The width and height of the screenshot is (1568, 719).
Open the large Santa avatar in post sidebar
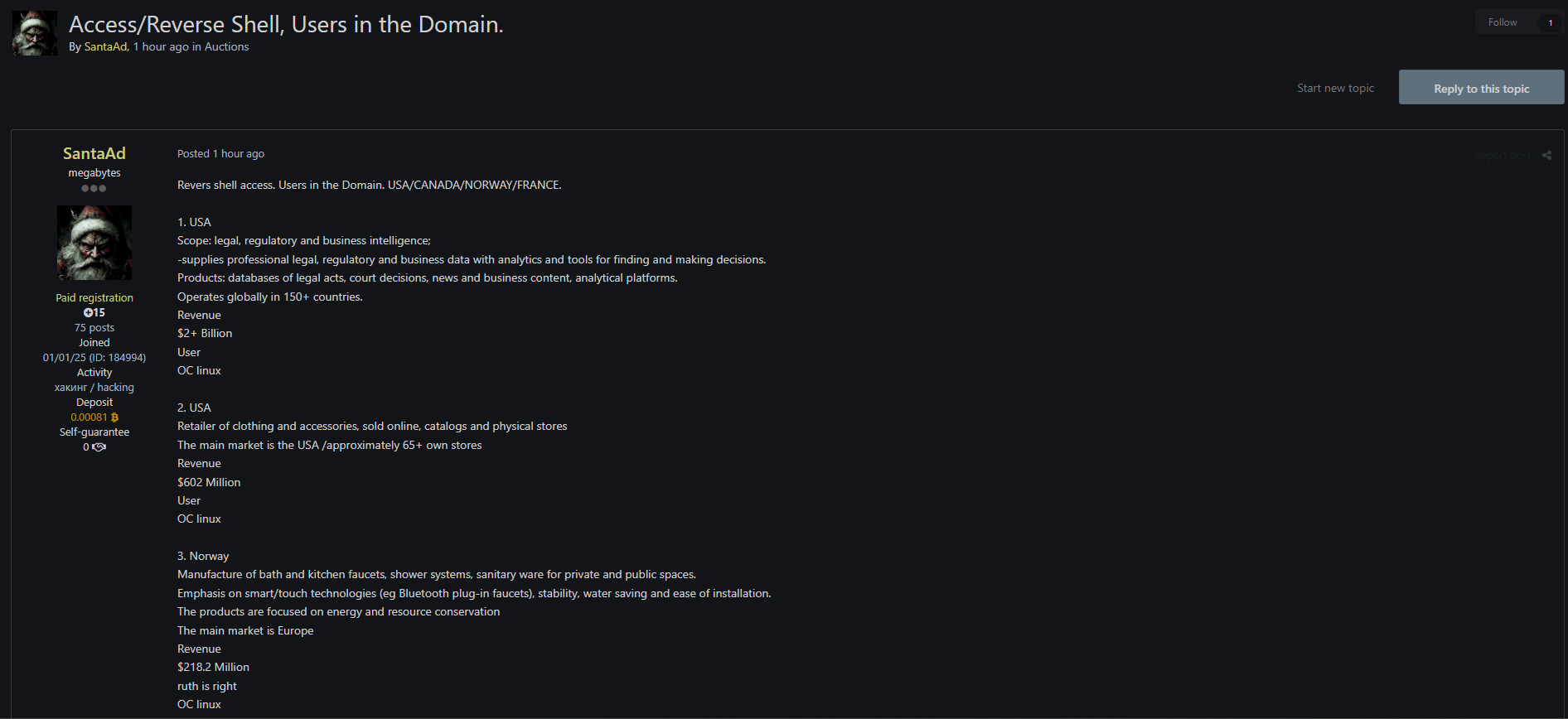[x=94, y=243]
